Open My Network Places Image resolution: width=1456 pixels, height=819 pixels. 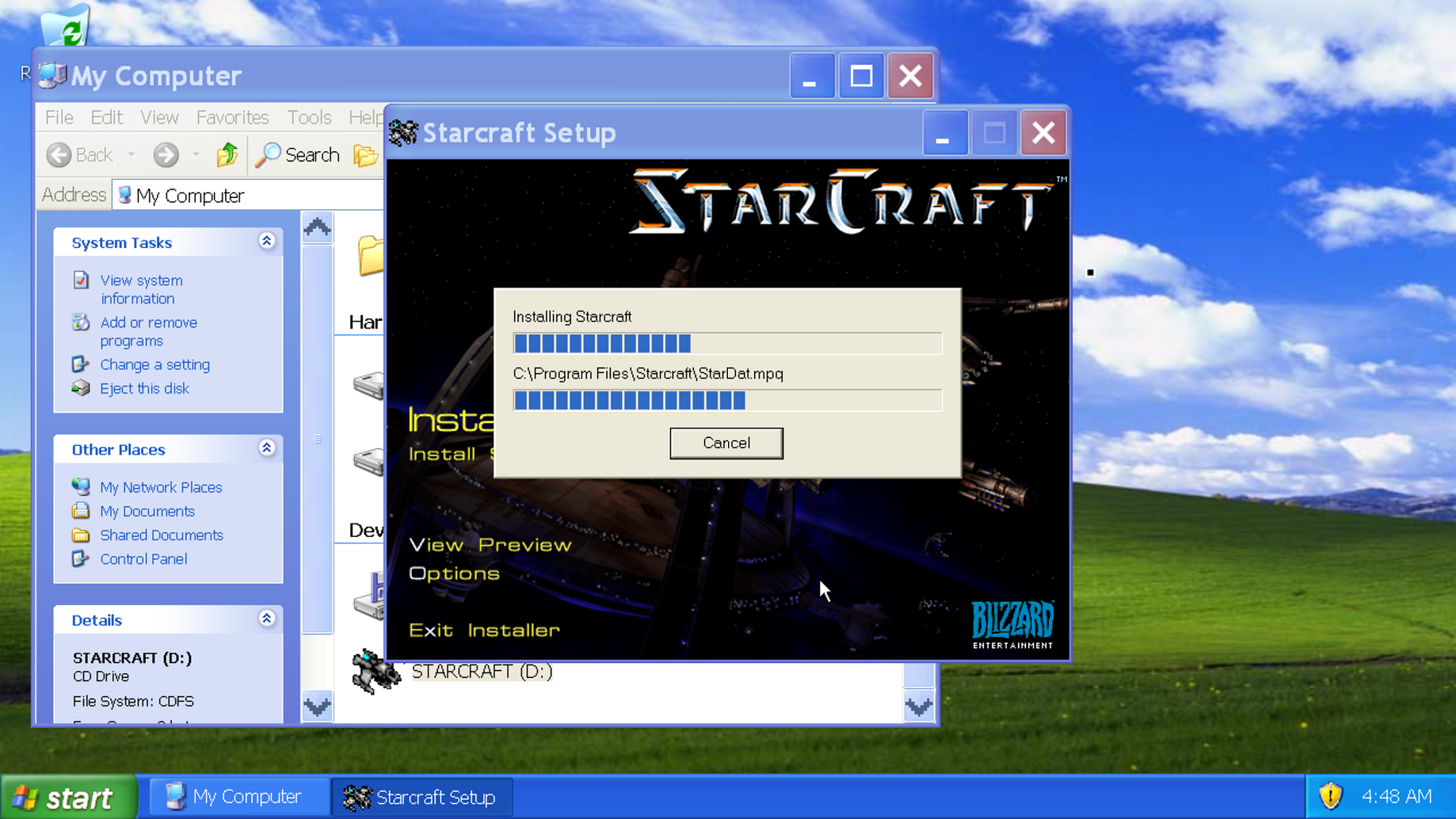click(x=161, y=487)
